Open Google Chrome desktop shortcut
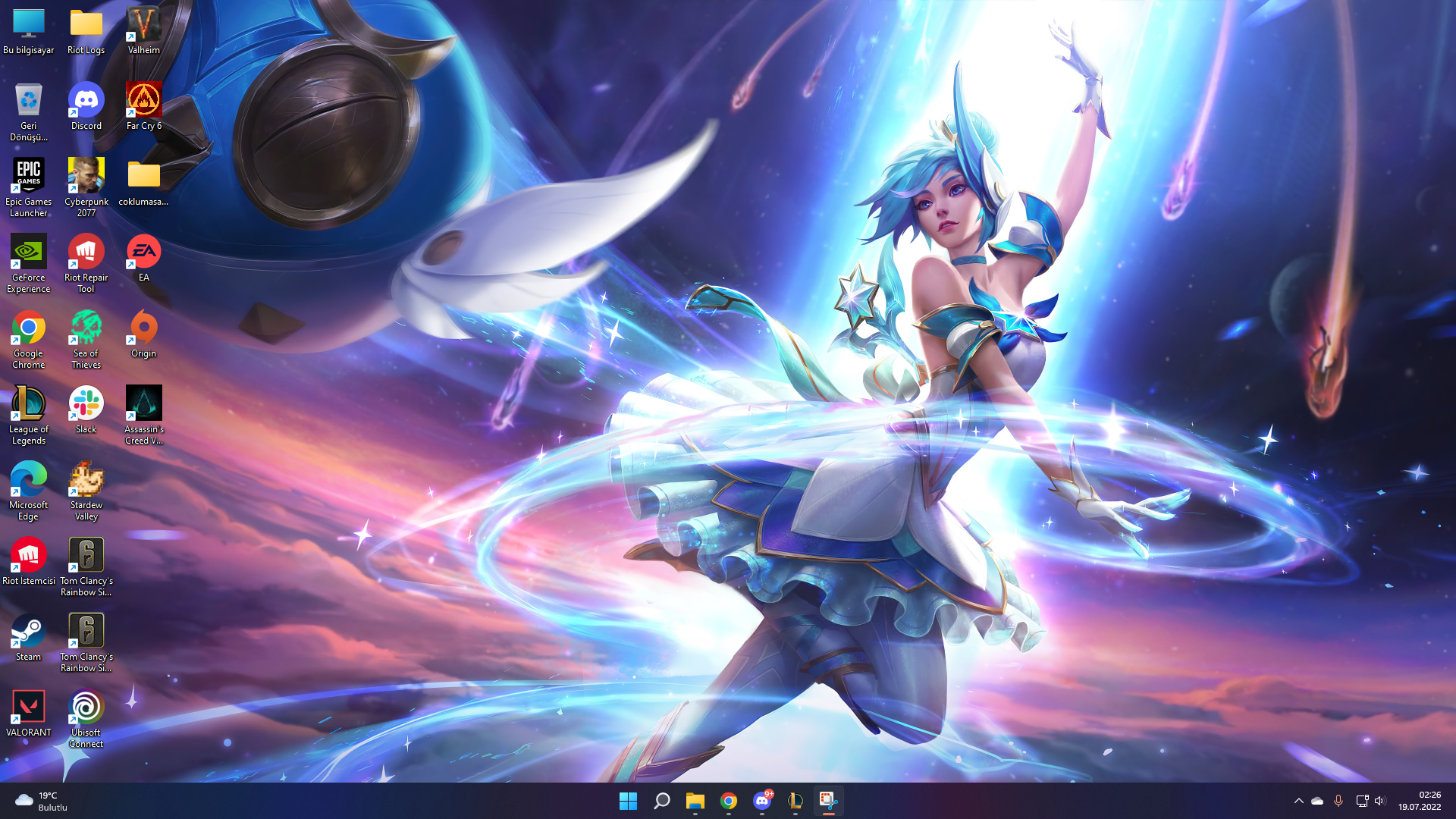1456x819 pixels. pos(29,340)
